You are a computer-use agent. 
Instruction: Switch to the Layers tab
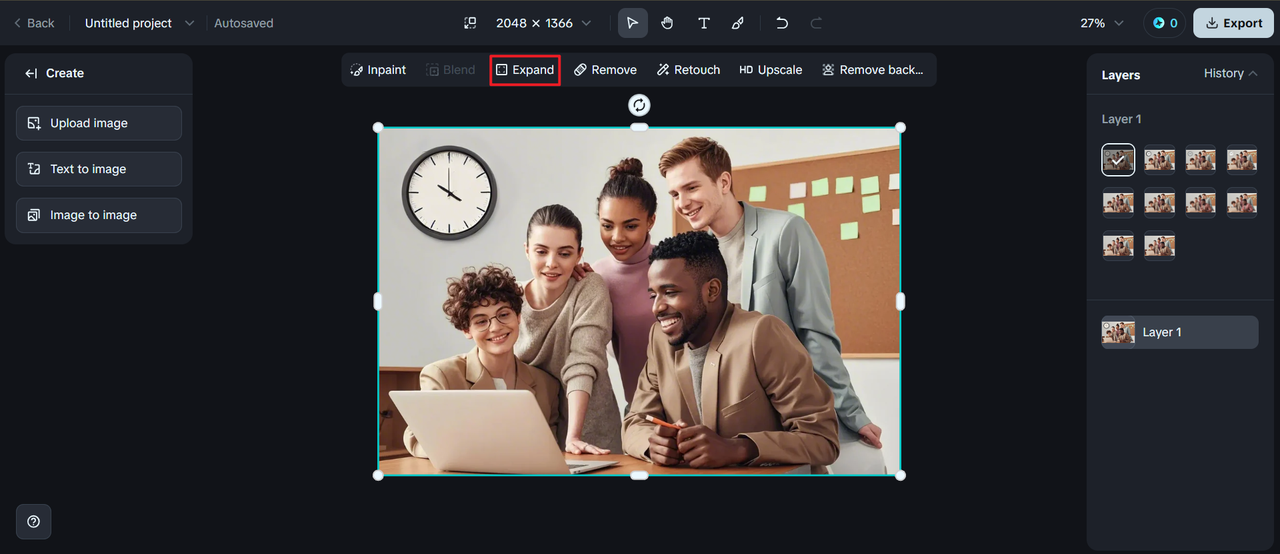click(x=1121, y=75)
